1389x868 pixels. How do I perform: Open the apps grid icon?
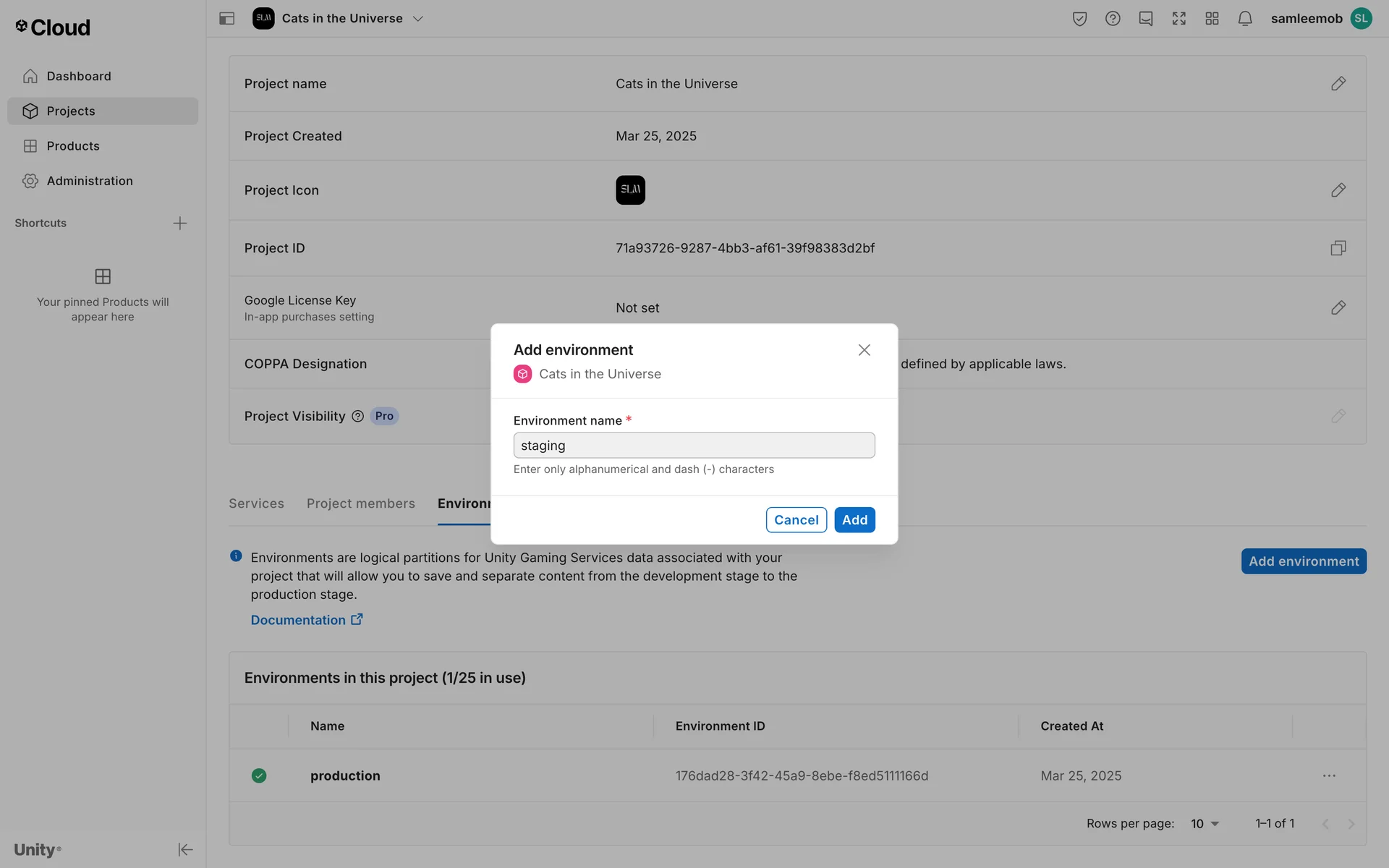tap(1212, 19)
